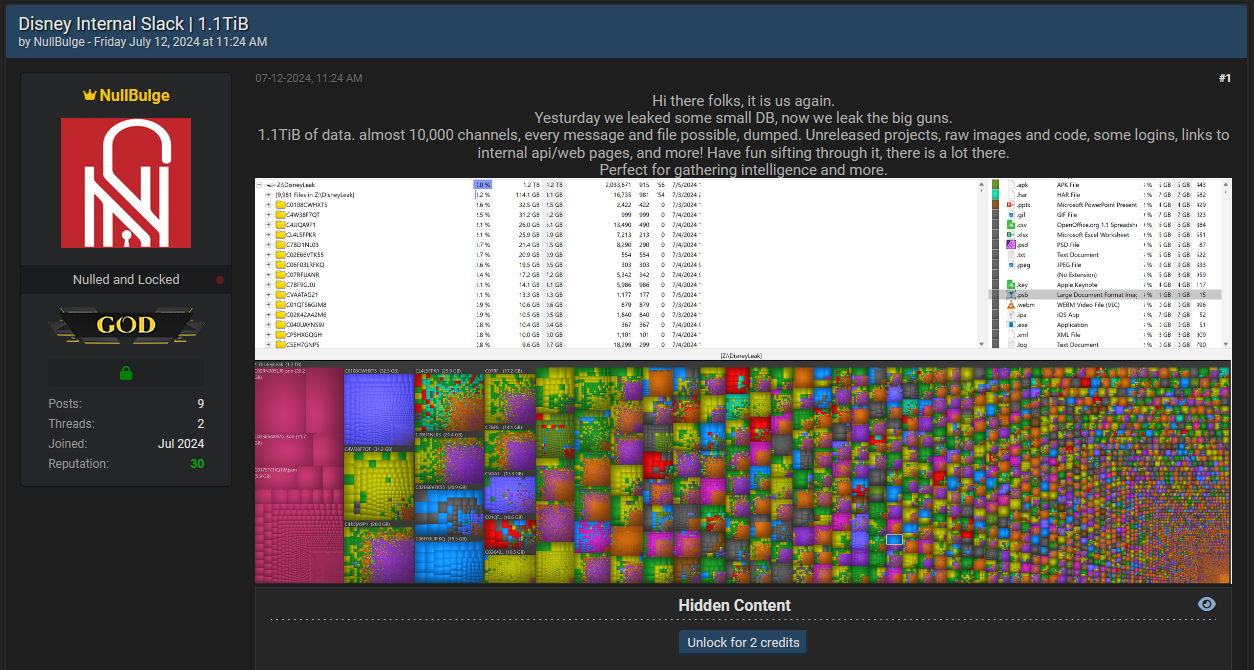Select the PSD File extension icon
The width and height of the screenshot is (1254, 670).
pyautogui.click(x=1010, y=245)
